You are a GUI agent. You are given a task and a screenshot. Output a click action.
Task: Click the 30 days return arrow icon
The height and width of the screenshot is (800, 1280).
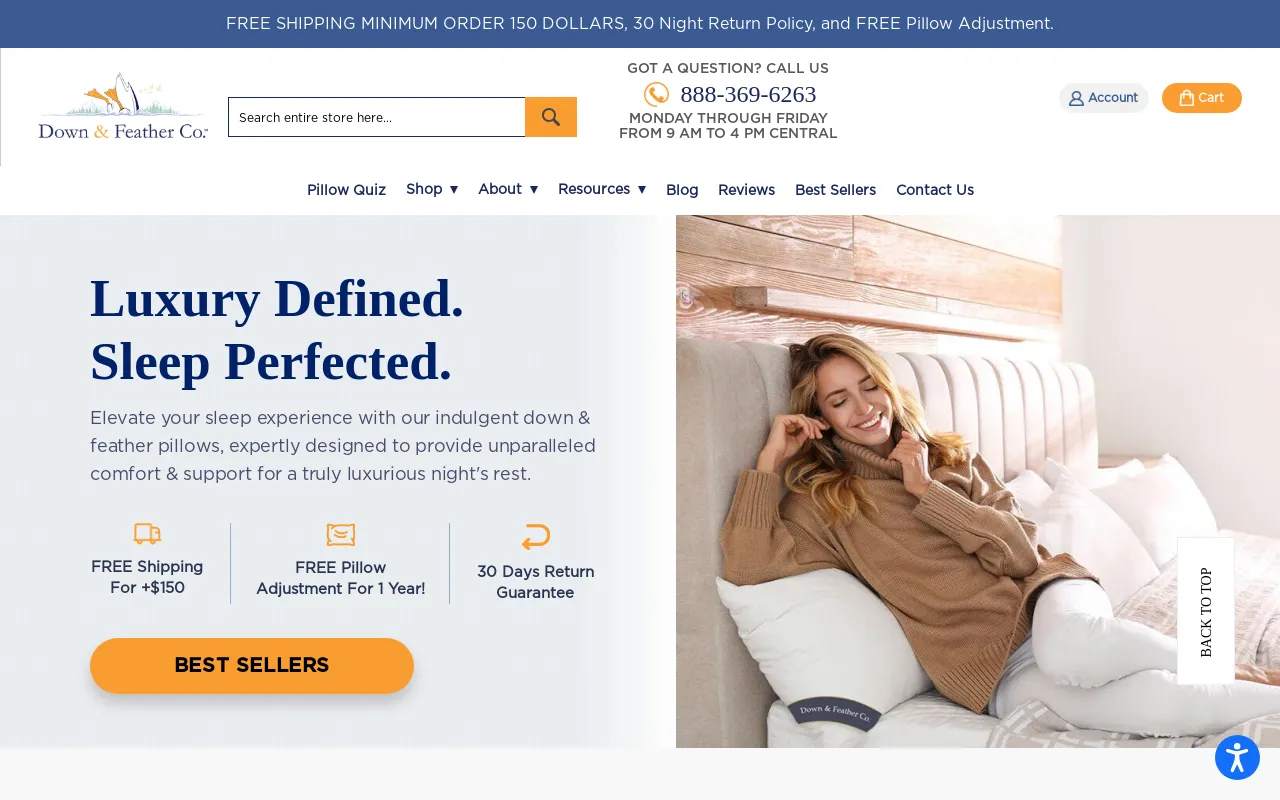pos(536,537)
